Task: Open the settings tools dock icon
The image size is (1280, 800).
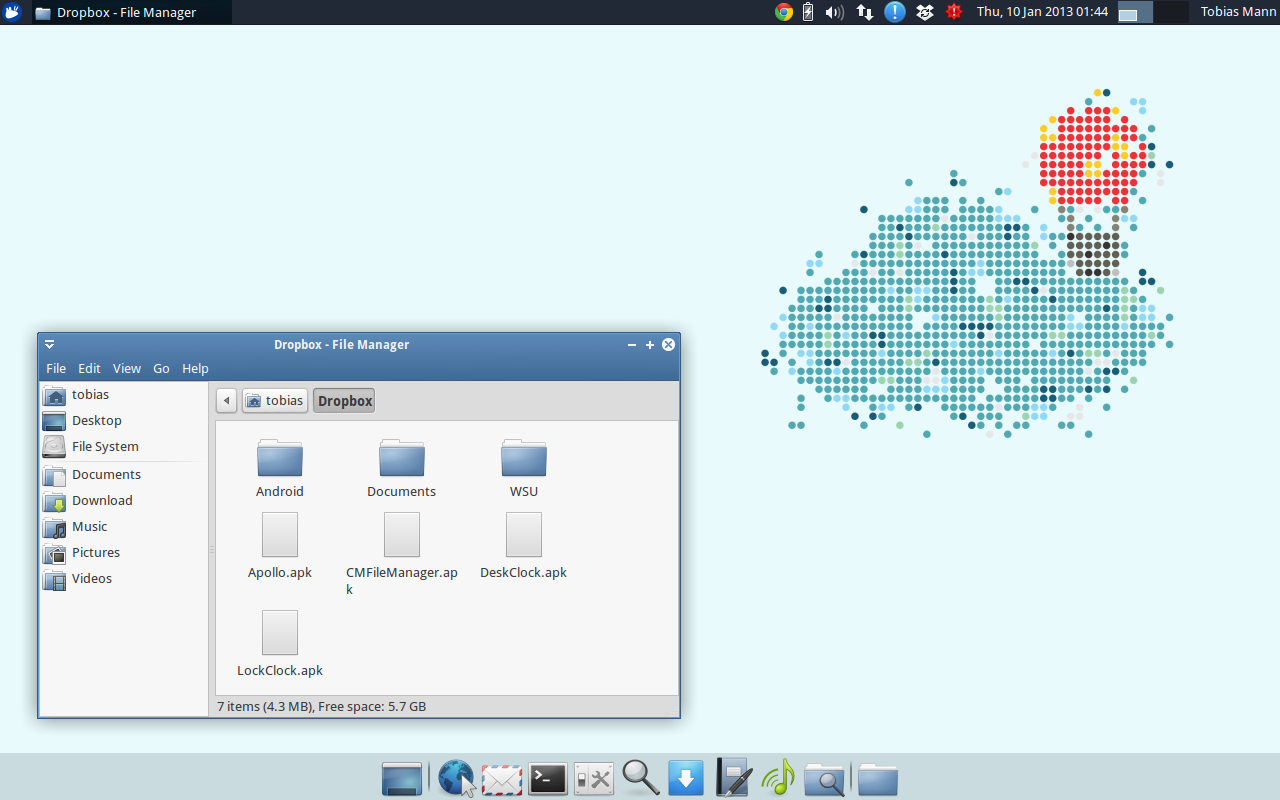Action: [x=594, y=778]
